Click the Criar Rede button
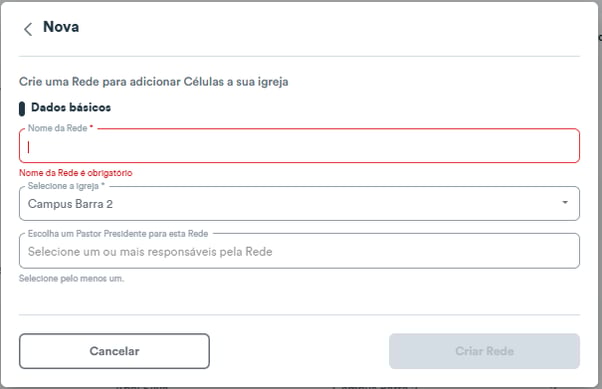 point(485,351)
